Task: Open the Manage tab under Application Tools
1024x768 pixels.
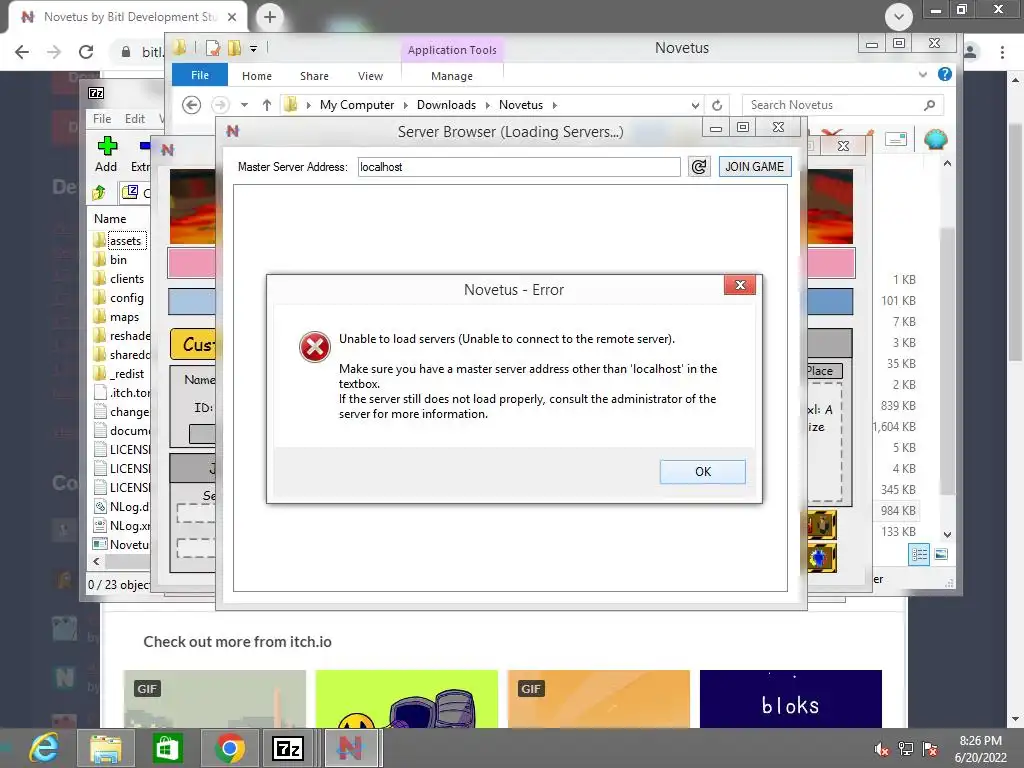Action: [451, 76]
